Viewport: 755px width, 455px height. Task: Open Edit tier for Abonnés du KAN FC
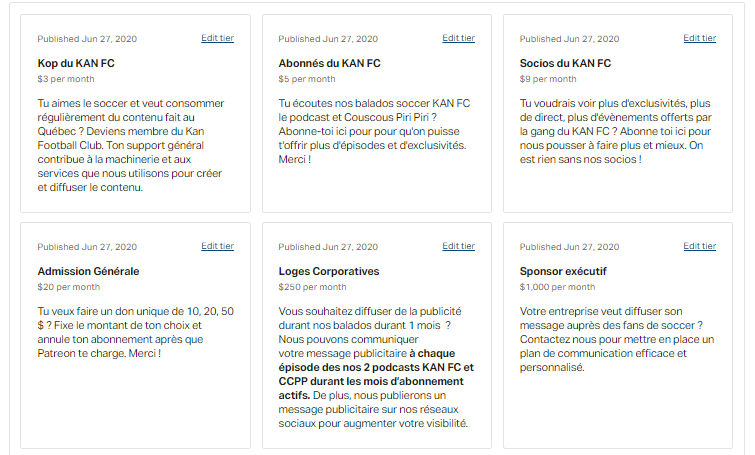pyautogui.click(x=458, y=38)
